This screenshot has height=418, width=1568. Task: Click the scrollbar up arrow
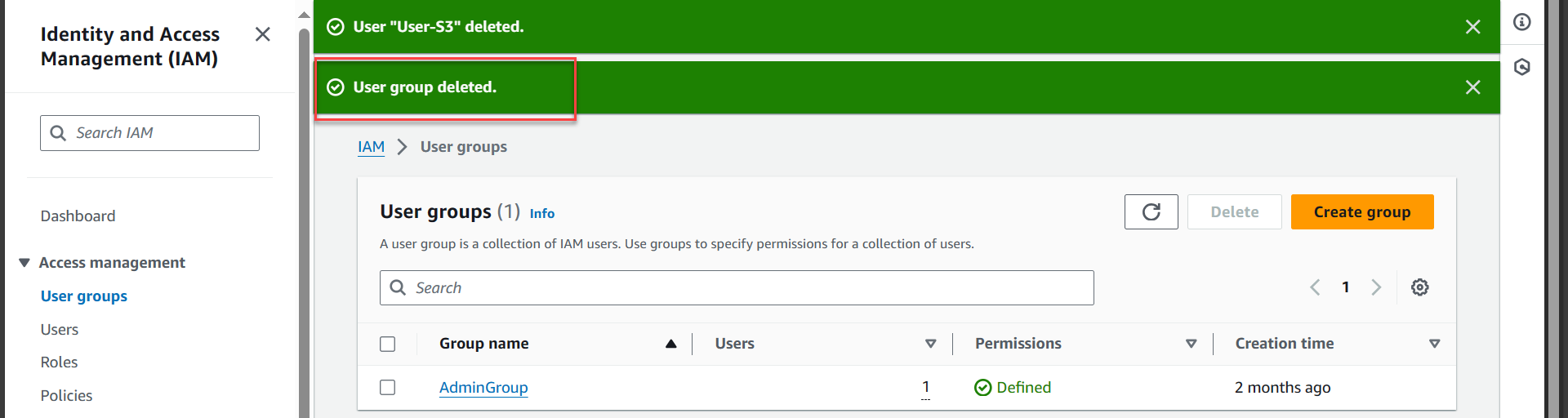[304, 15]
